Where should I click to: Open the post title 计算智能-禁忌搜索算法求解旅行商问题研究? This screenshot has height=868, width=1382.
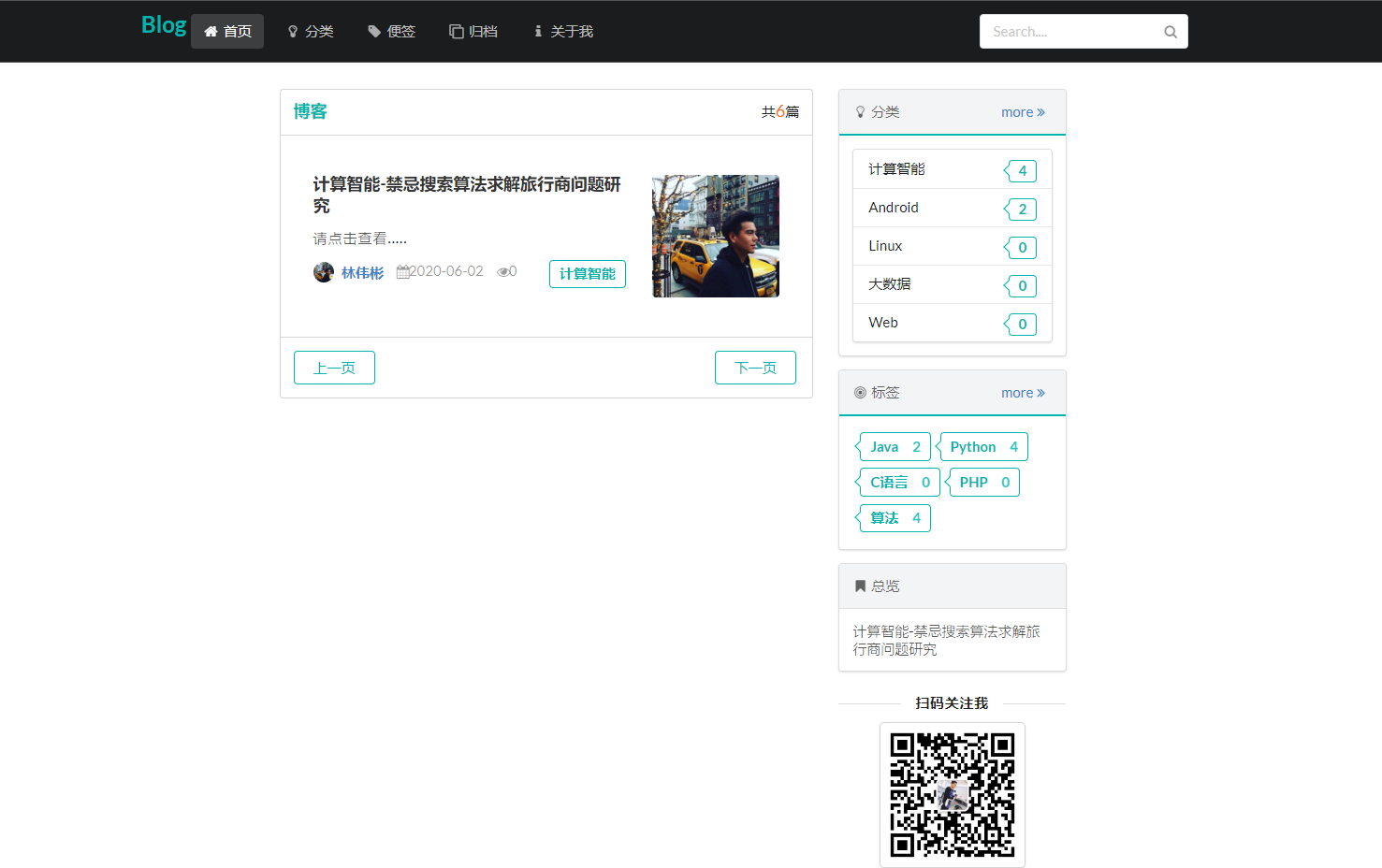tap(467, 195)
